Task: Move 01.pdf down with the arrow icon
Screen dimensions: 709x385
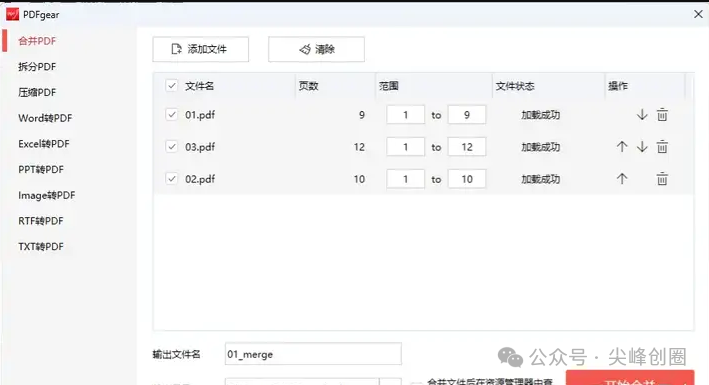Action: tap(642, 114)
